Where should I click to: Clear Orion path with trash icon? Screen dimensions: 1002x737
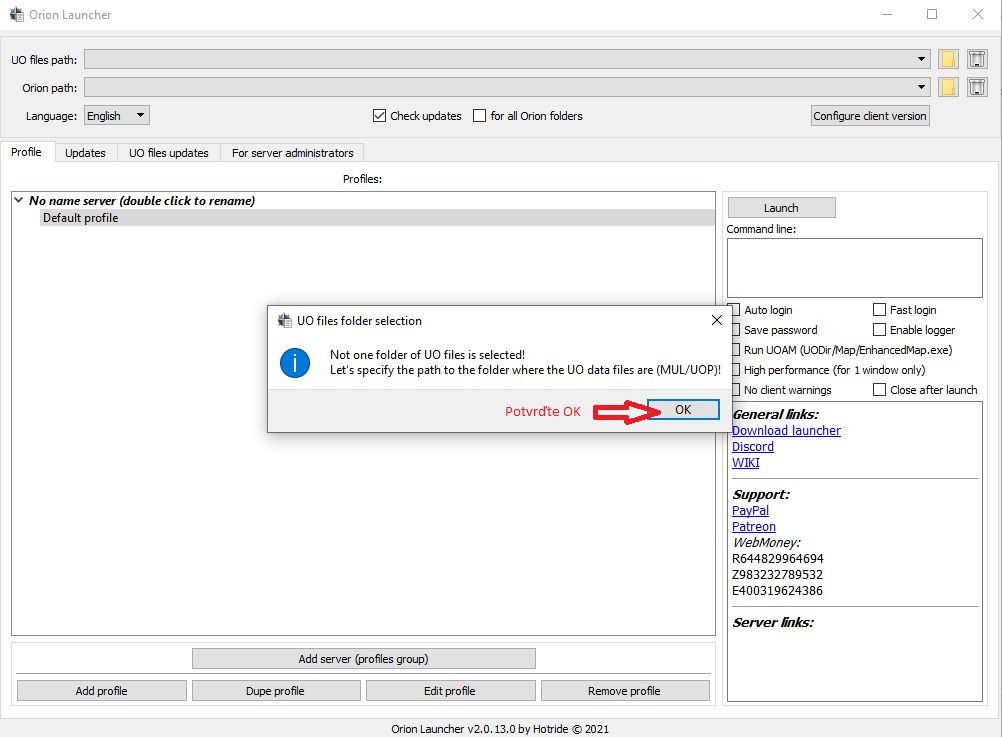tap(976, 87)
